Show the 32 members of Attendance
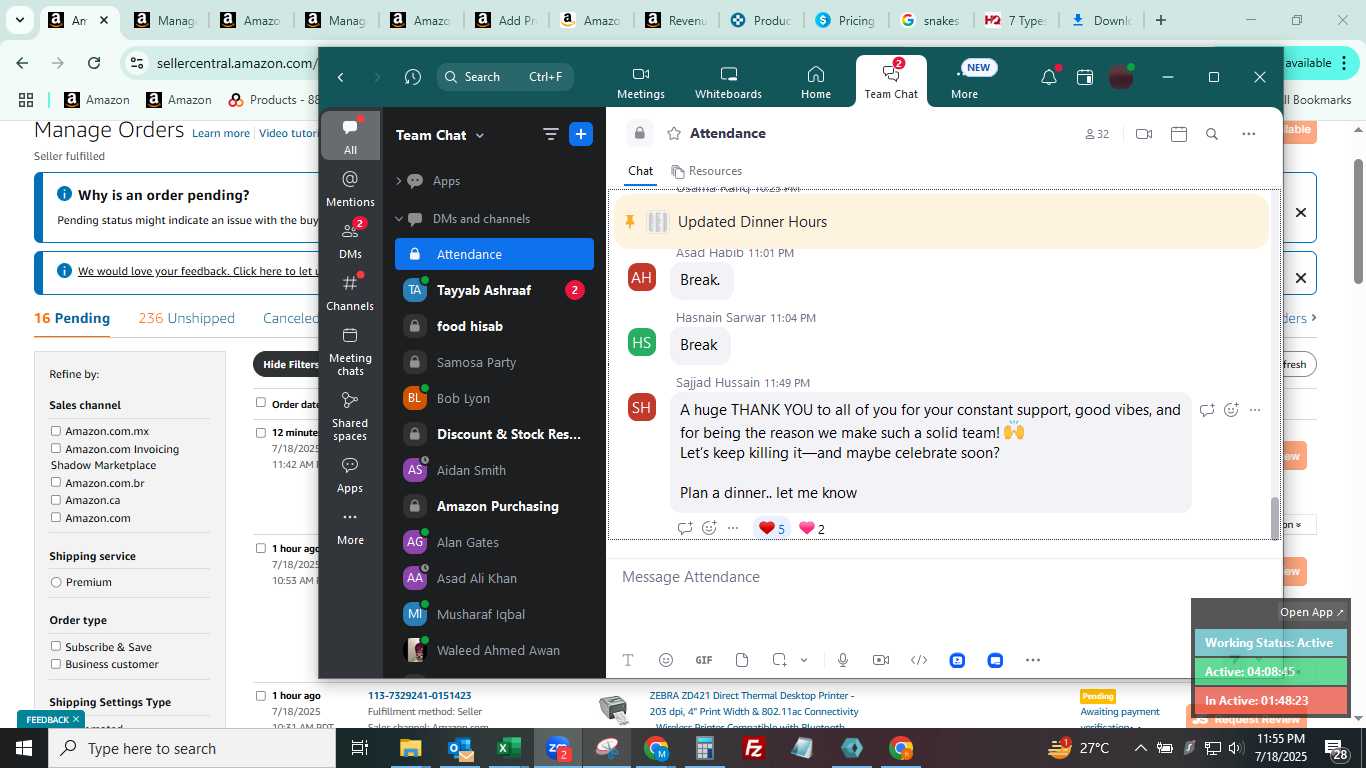The image size is (1366, 768). pos(1097,134)
